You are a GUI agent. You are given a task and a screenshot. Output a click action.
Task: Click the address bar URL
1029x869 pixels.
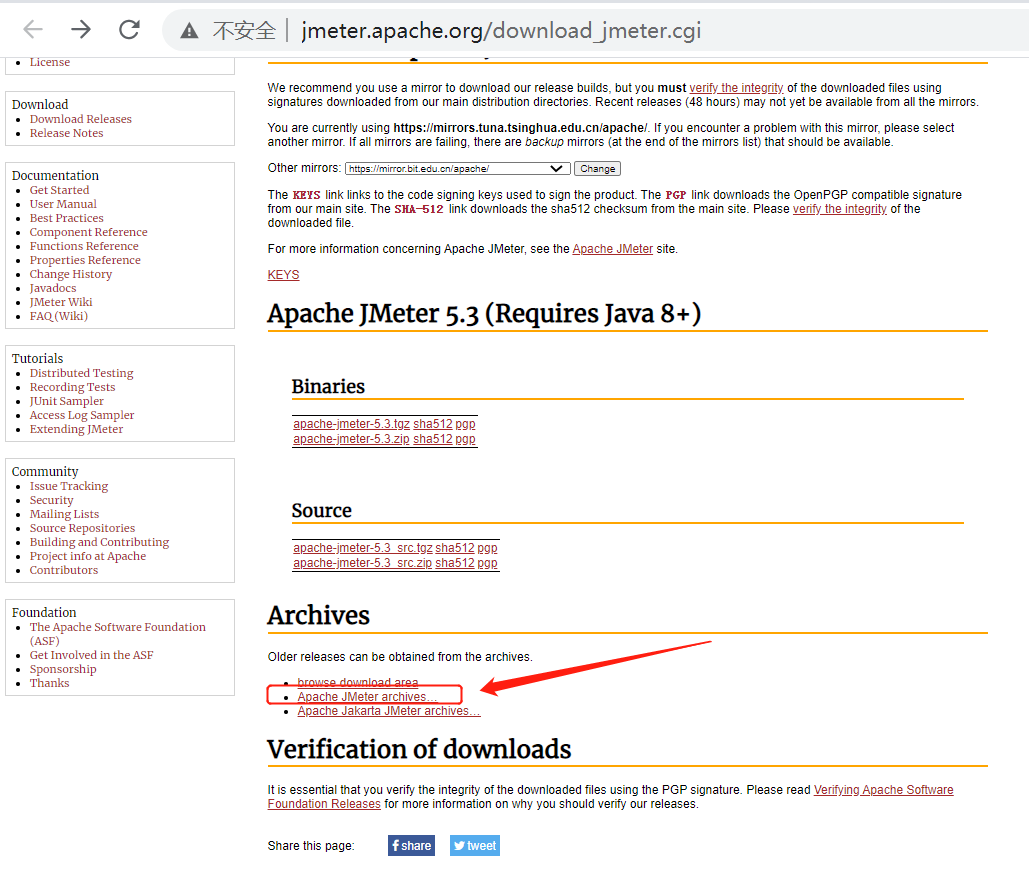coord(501,30)
